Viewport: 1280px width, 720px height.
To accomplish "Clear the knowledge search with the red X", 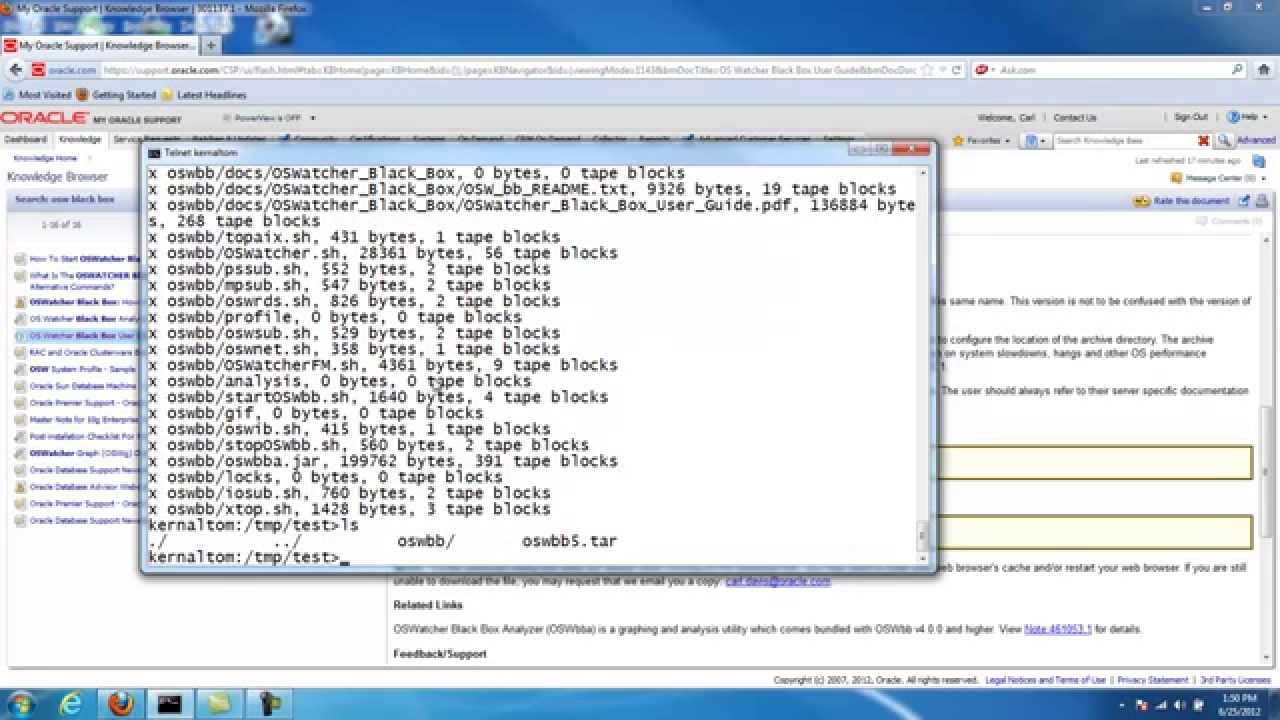I will pyautogui.click(x=1203, y=141).
